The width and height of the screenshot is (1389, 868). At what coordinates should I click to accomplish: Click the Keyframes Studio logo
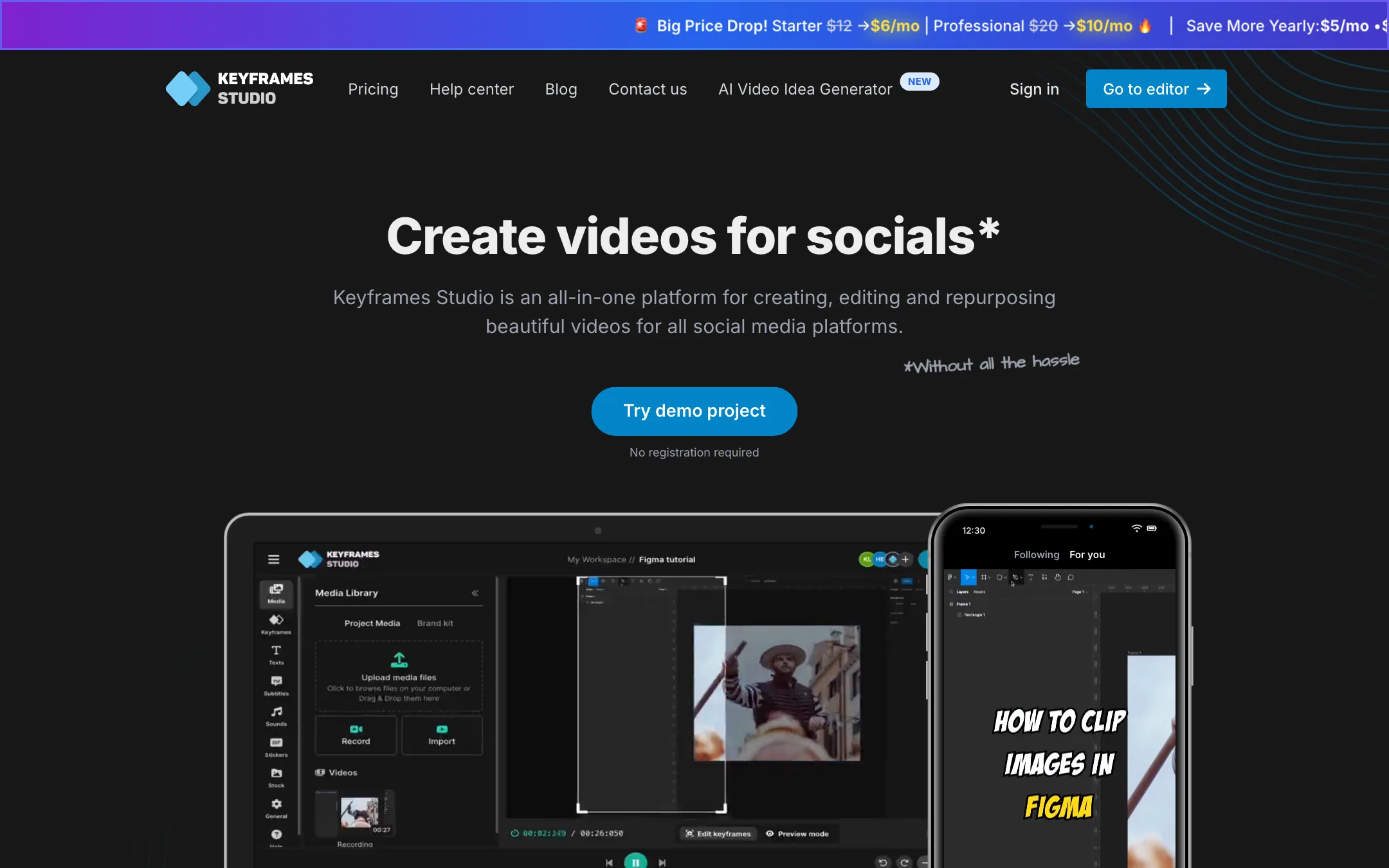(239, 89)
